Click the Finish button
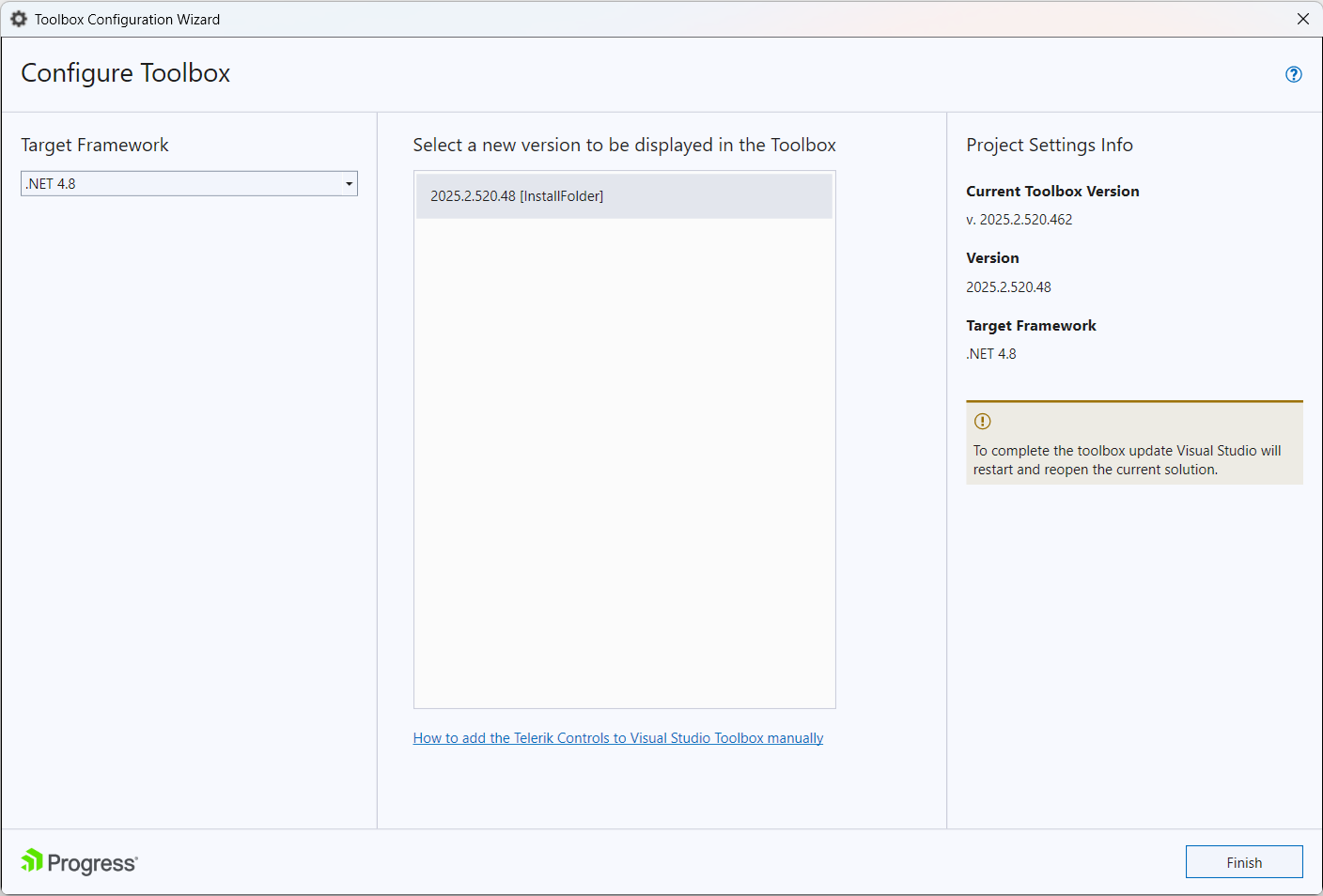1323x896 pixels. [1244, 861]
